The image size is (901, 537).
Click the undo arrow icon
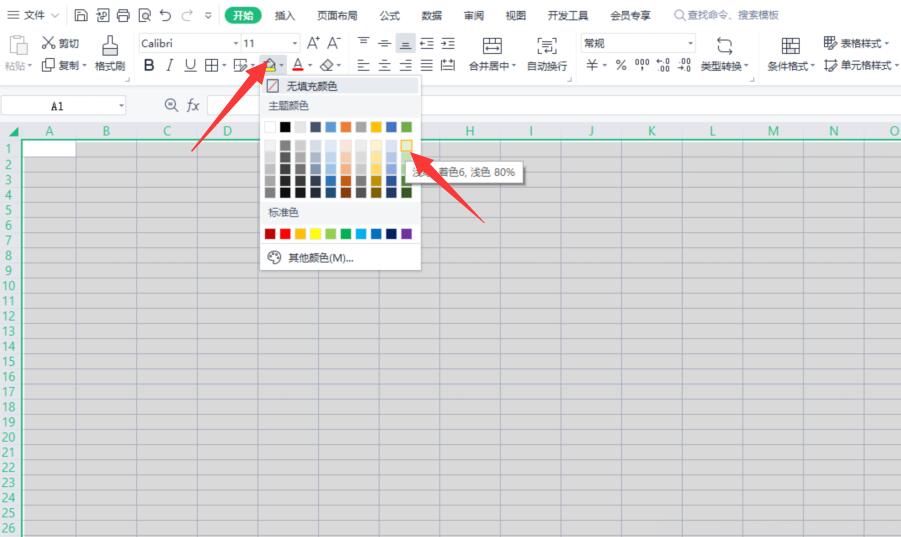pyautogui.click(x=165, y=15)
